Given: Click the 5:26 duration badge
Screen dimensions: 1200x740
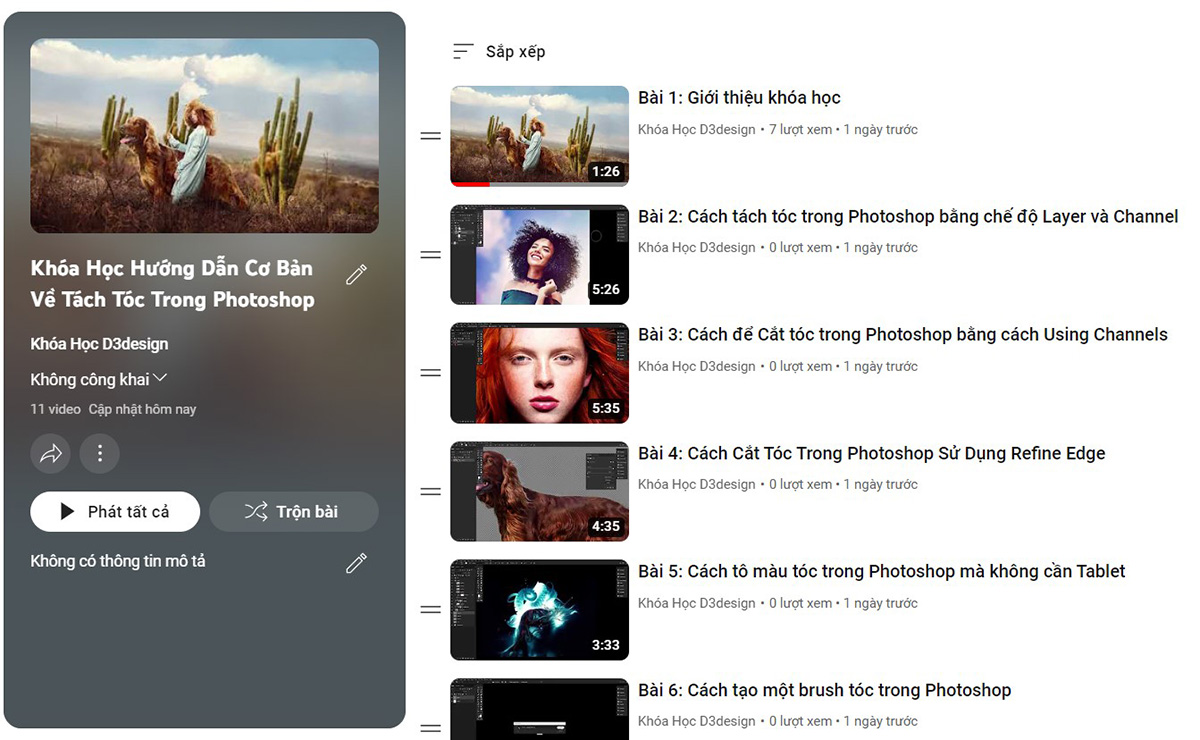Looking at the screenshot, I should coord(606,290).
